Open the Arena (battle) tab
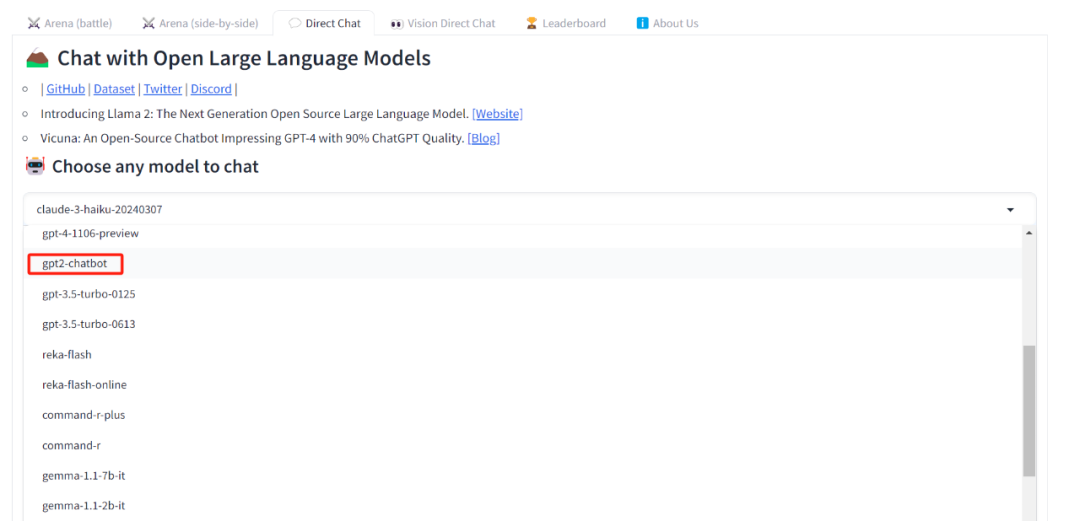The height and width of the screenshot is (521, 1080). coord(70,23)
